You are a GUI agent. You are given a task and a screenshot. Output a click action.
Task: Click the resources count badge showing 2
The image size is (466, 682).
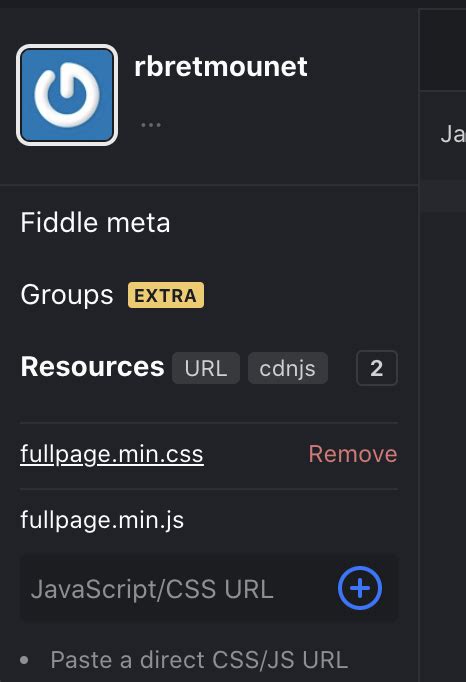pyautogui.click(x=377, y=368)
